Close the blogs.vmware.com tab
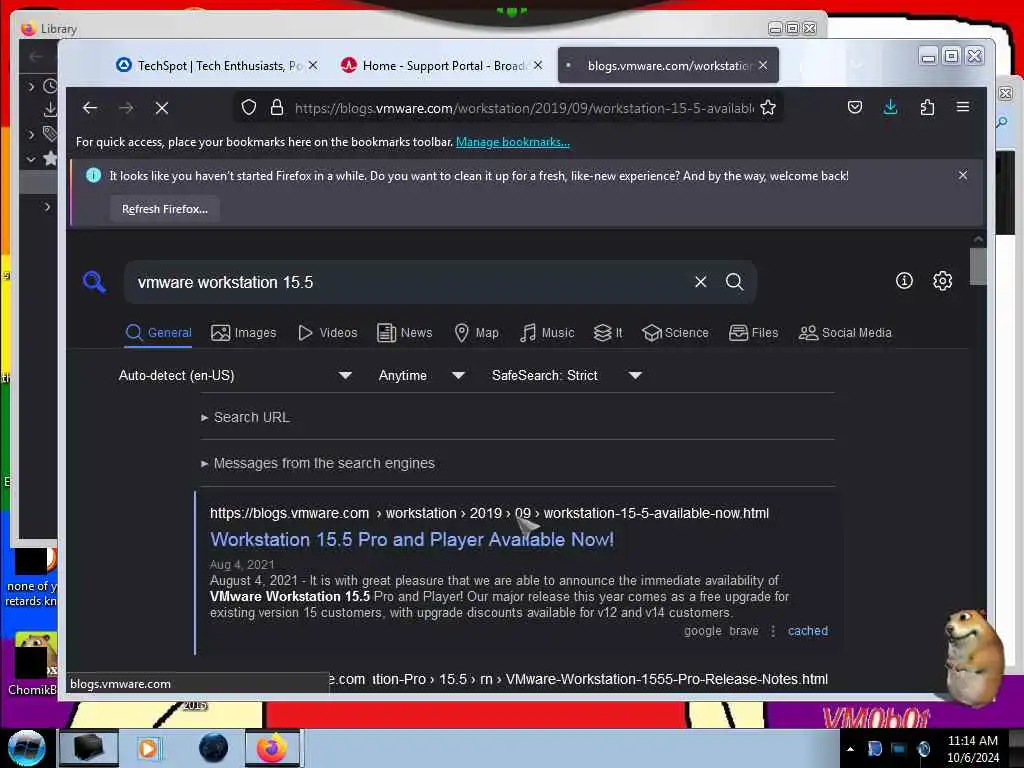This screenshot has width=1024, height=768. pos(763,65)
